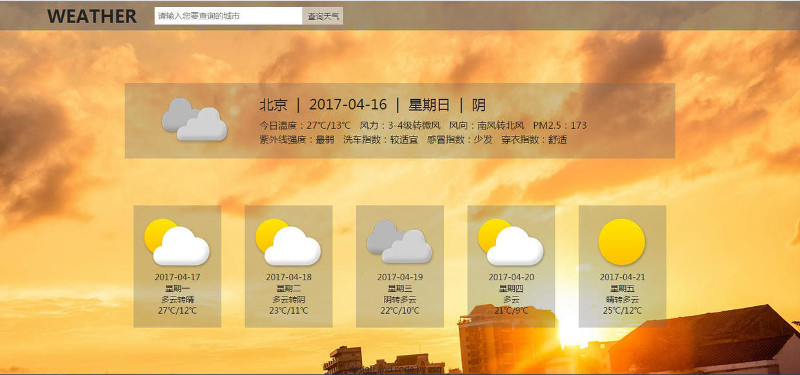Click the 25℃/12℃ temperature text

[622, 311]
